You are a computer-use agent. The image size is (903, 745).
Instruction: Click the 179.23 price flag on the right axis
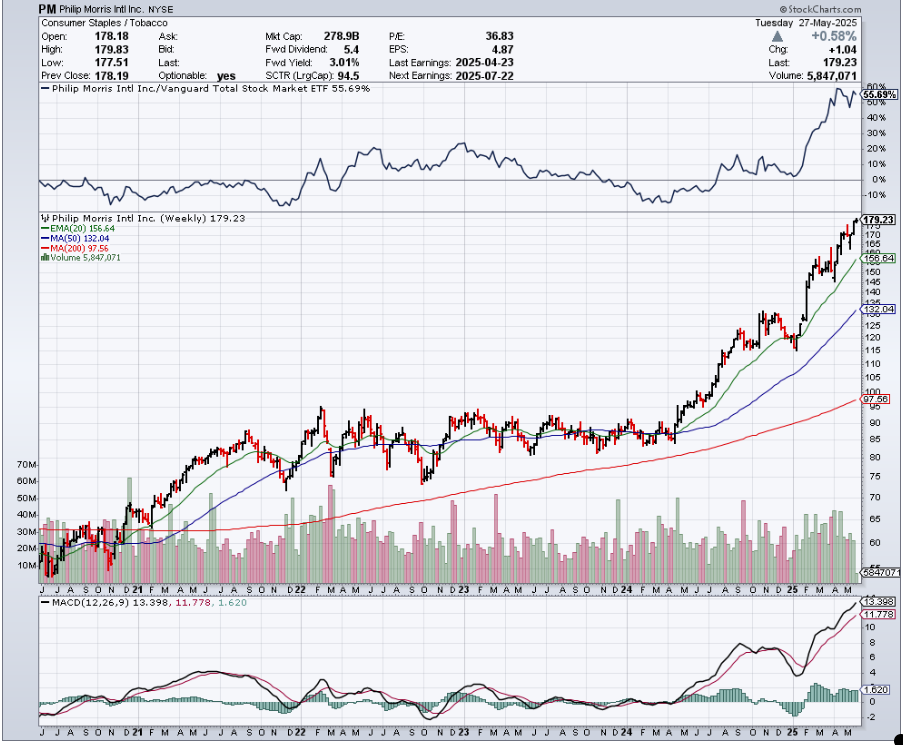879,220
